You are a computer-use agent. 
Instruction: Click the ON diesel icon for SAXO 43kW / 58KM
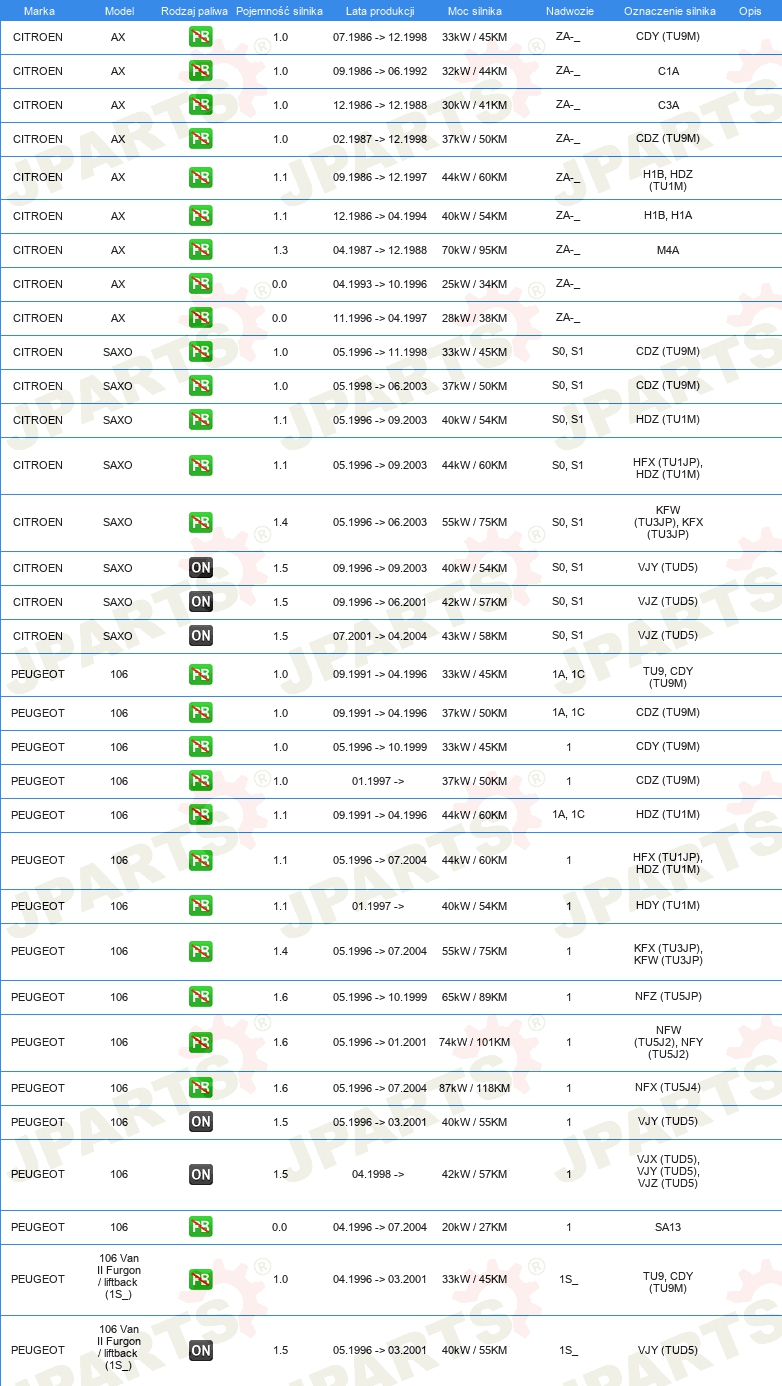[x=201, y=636]
